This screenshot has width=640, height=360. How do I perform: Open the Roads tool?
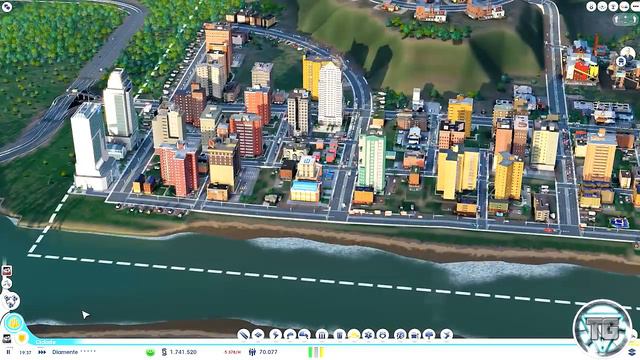(x=244, y=335)
